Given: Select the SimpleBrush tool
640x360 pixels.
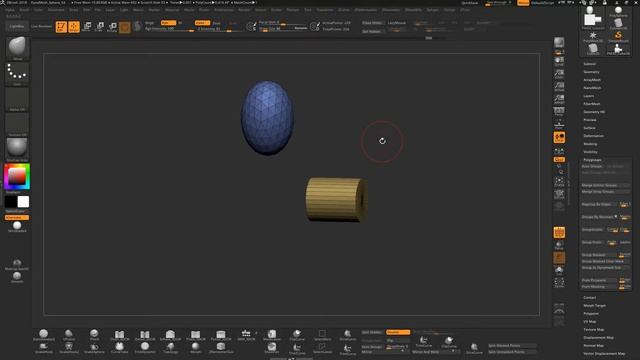Looking at the screenshot, I should [x=618, y=37].
